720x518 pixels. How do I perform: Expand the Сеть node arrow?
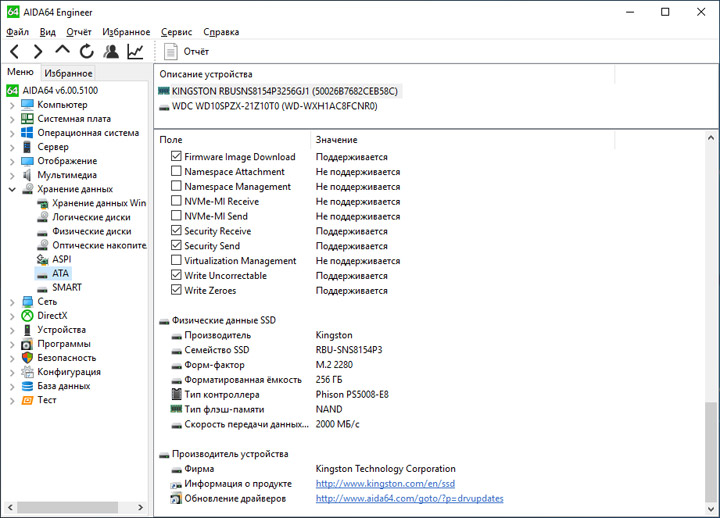[x=12, y=302]
